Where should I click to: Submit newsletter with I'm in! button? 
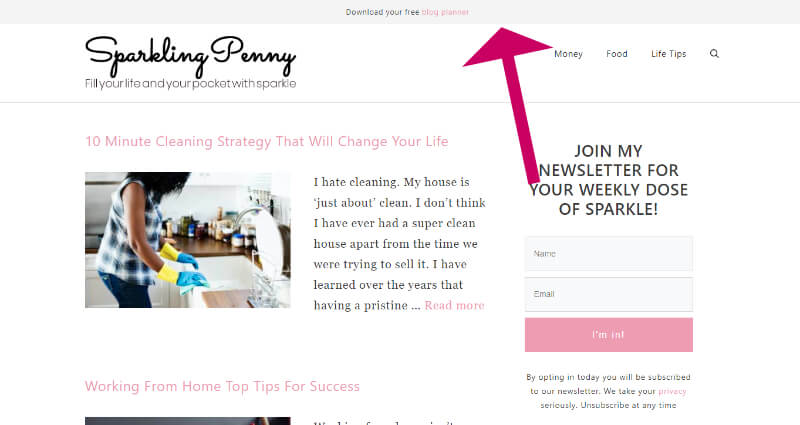[x=609, y=335]
